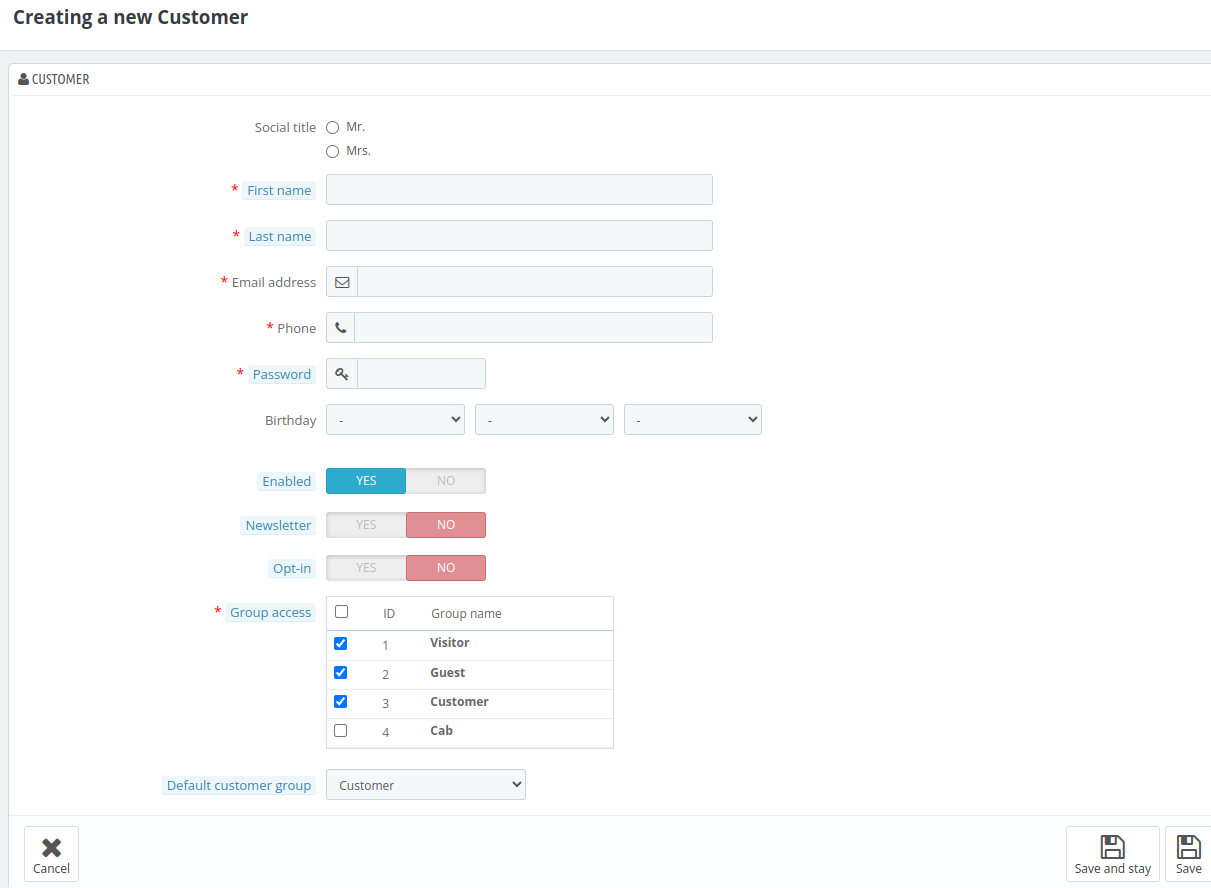Viewport: 1211px width, 888px height.
Task: Focus the First name input field
Action: click(519, 190)
